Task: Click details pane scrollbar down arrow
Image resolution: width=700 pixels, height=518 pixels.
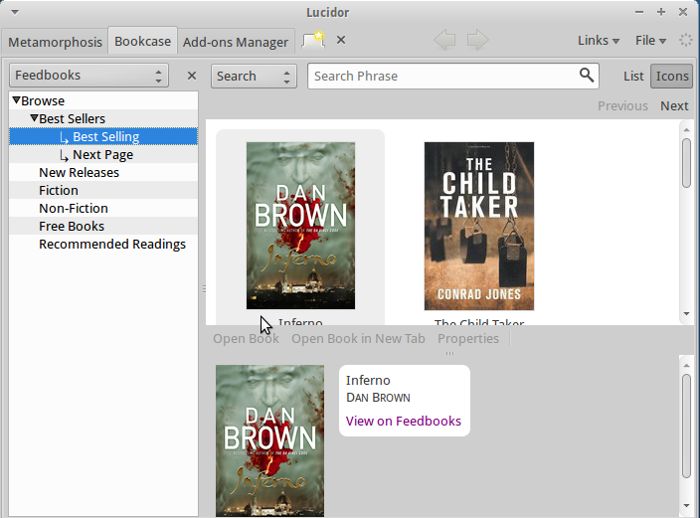Action: point(686,505)
